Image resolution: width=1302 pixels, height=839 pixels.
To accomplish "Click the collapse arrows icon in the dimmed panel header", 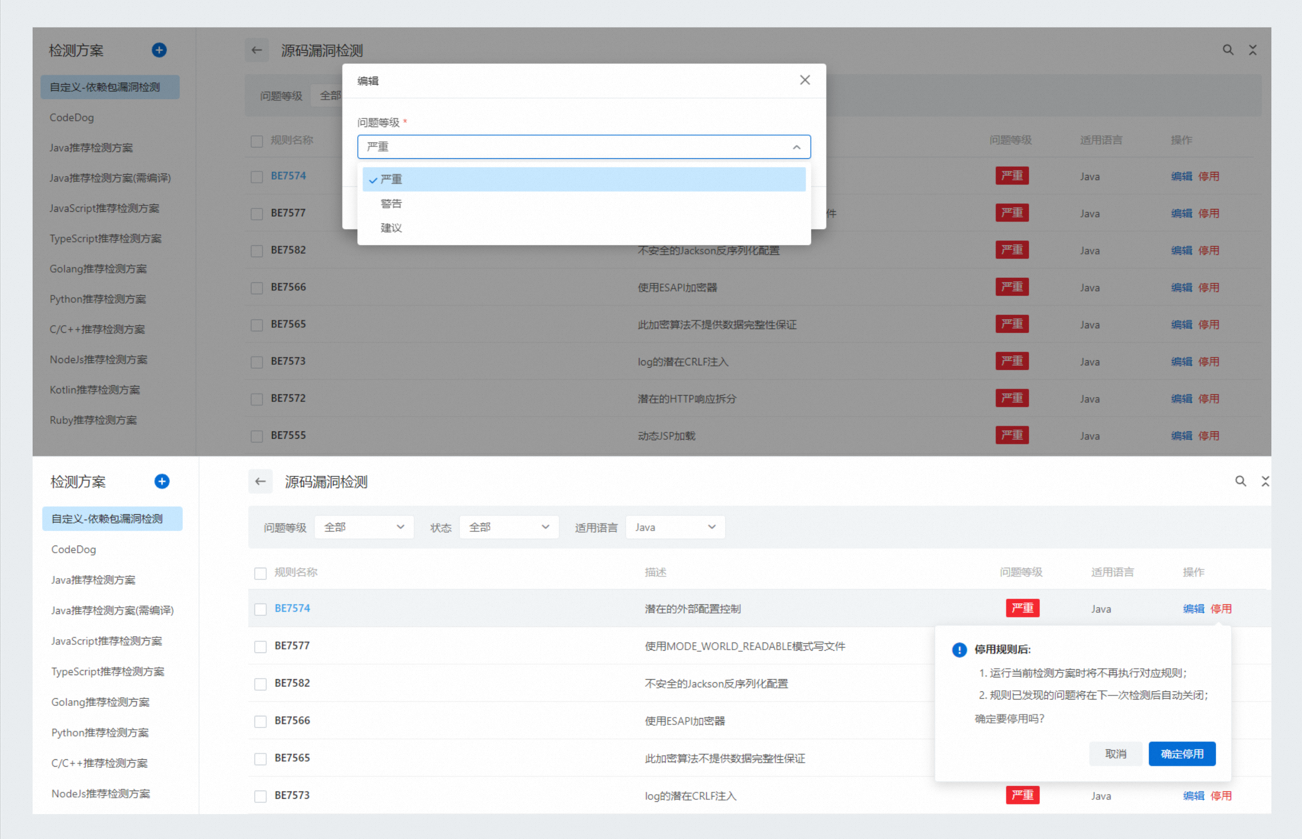I will (1253, 50).
